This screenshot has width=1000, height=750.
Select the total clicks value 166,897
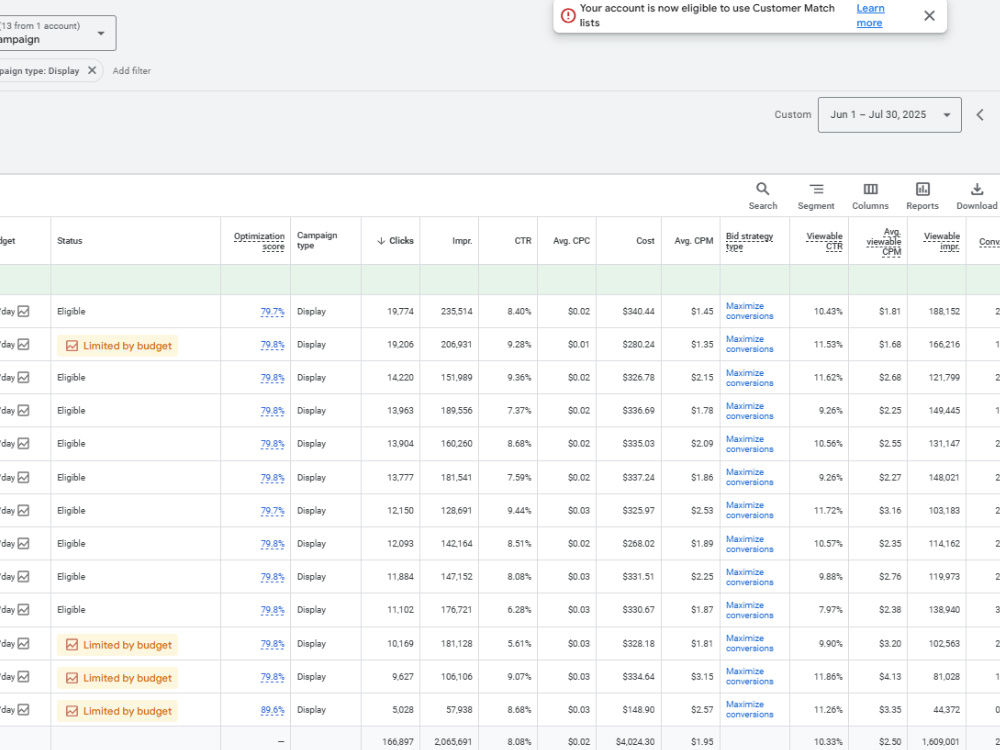click(x=398, y=742)
